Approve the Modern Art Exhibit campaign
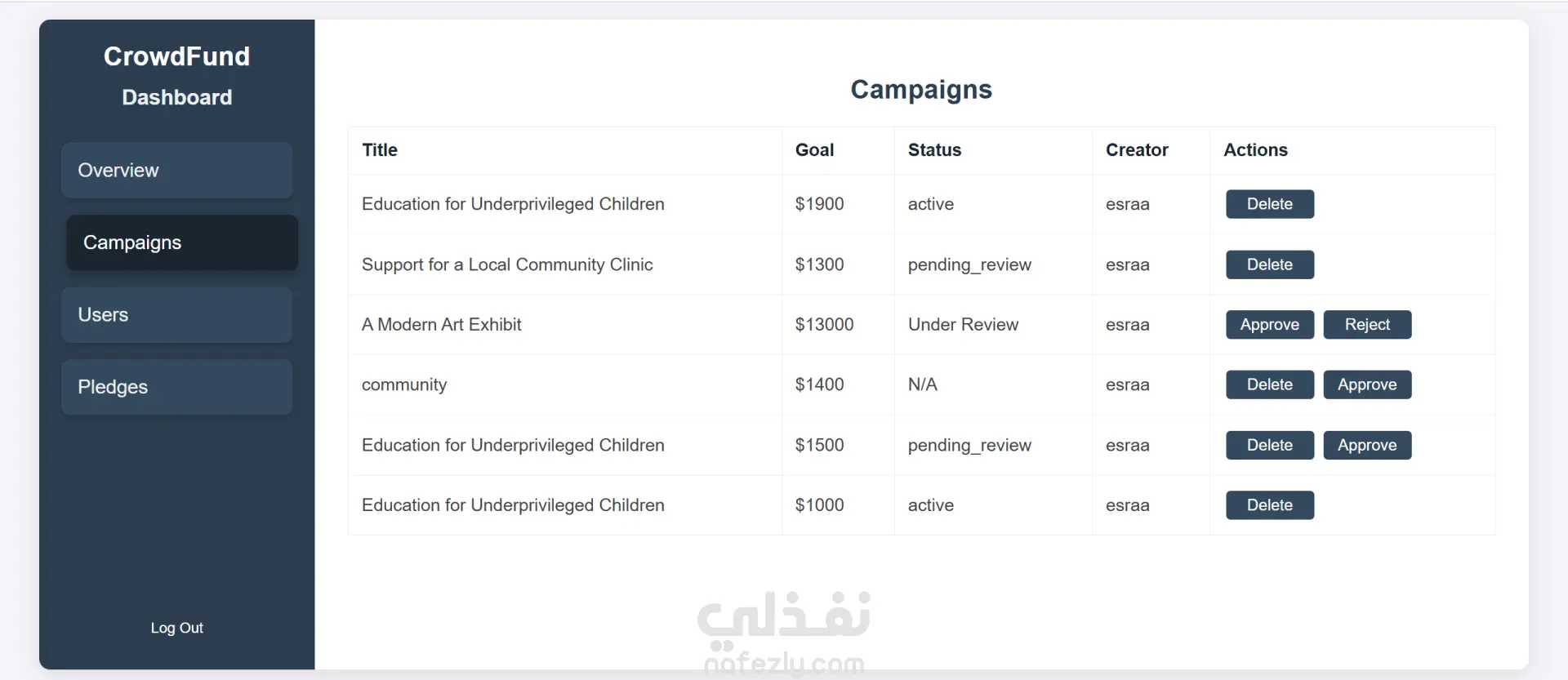 click(1269, 325)
